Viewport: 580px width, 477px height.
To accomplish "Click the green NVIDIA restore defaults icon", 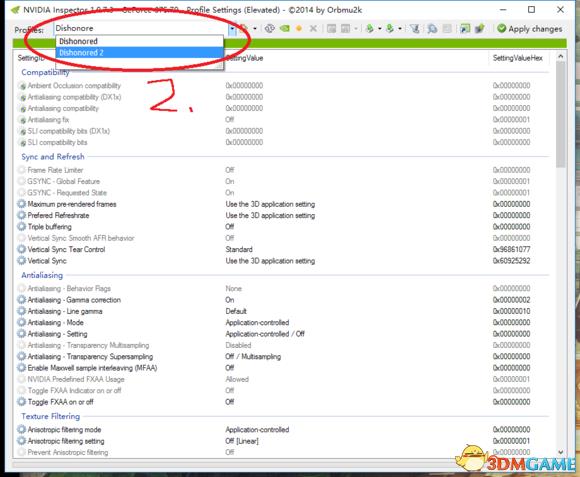I will click(x=284, y=28).
